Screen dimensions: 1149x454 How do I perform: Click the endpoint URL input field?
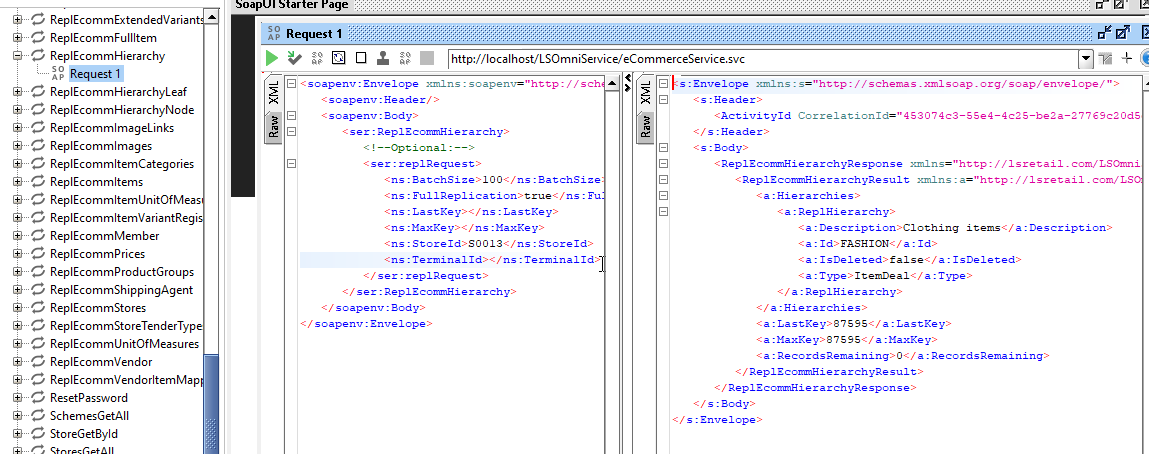point(760,59)
